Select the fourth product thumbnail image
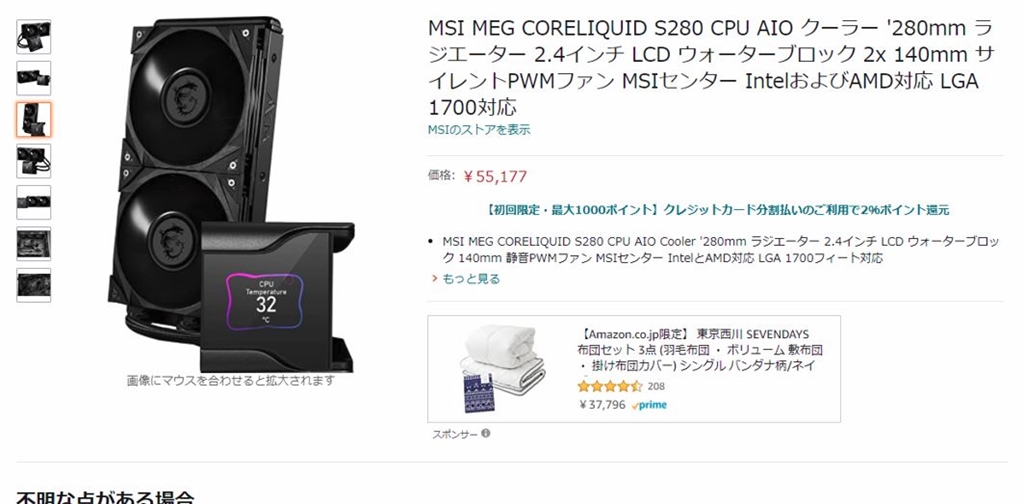This screenshot has height=504, width=1024. (33, 161)
